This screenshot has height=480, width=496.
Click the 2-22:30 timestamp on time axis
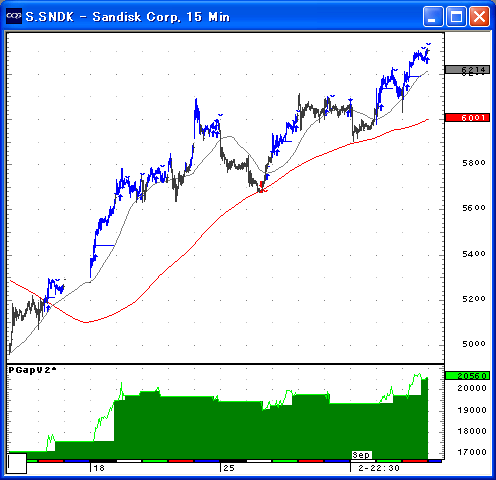tap(379, 468)
